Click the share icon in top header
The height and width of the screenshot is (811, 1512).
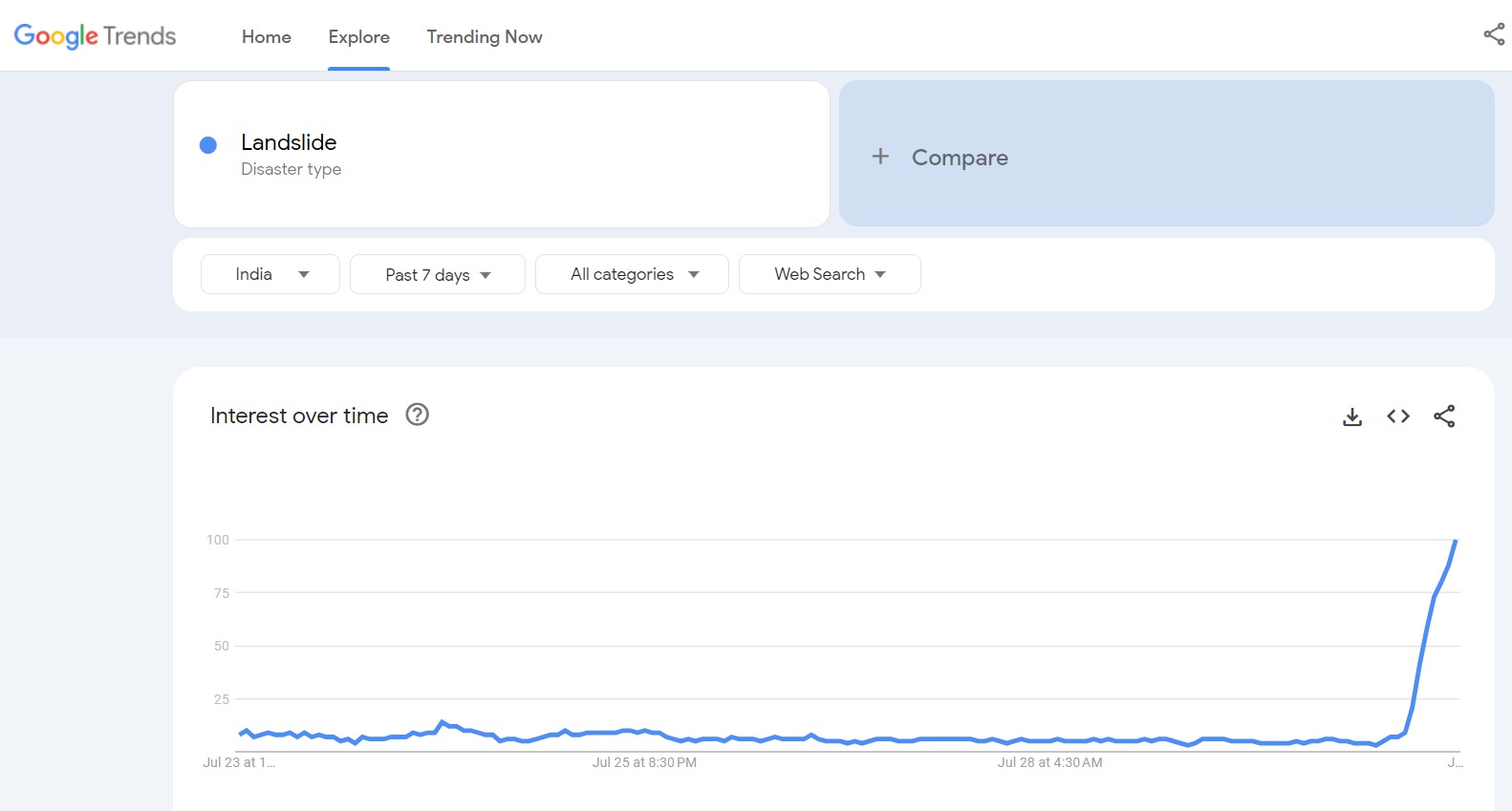[1493, 34]
